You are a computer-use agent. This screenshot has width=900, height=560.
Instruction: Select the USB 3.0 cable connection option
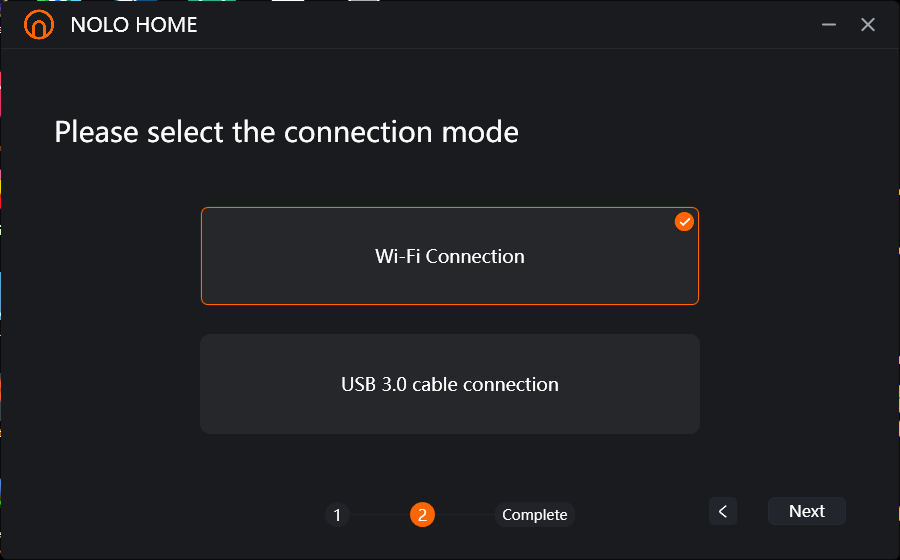coord(449,384)
